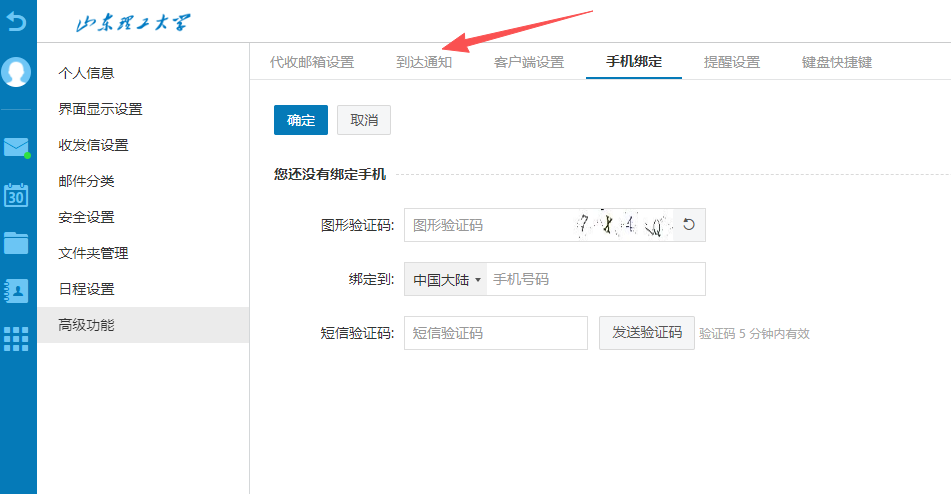Open the calendar icon in sidebar

click(17, 195)
